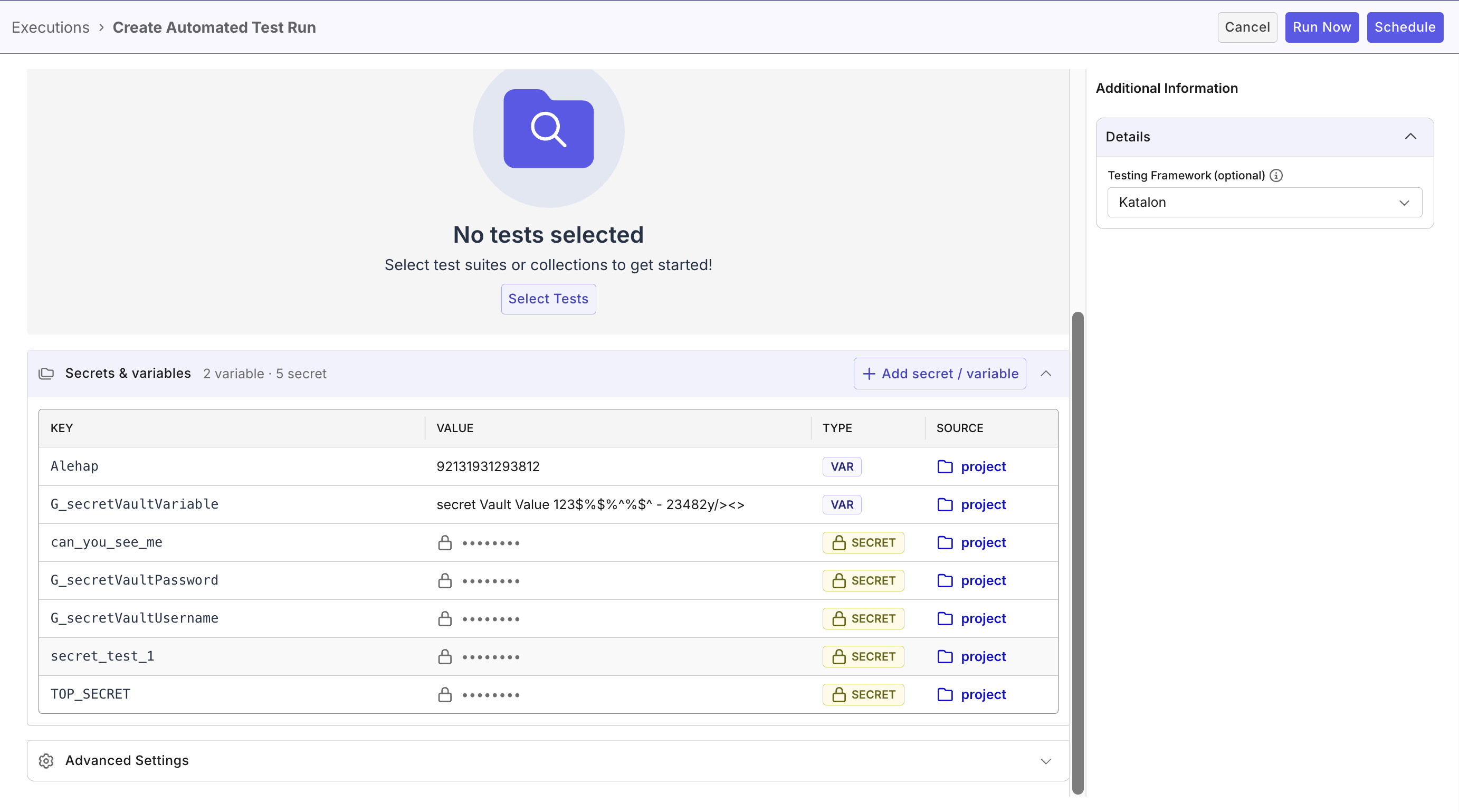Click the '2 variable · 5 secret' count text
Viewport: 1459px width, 812px height.
264,374
